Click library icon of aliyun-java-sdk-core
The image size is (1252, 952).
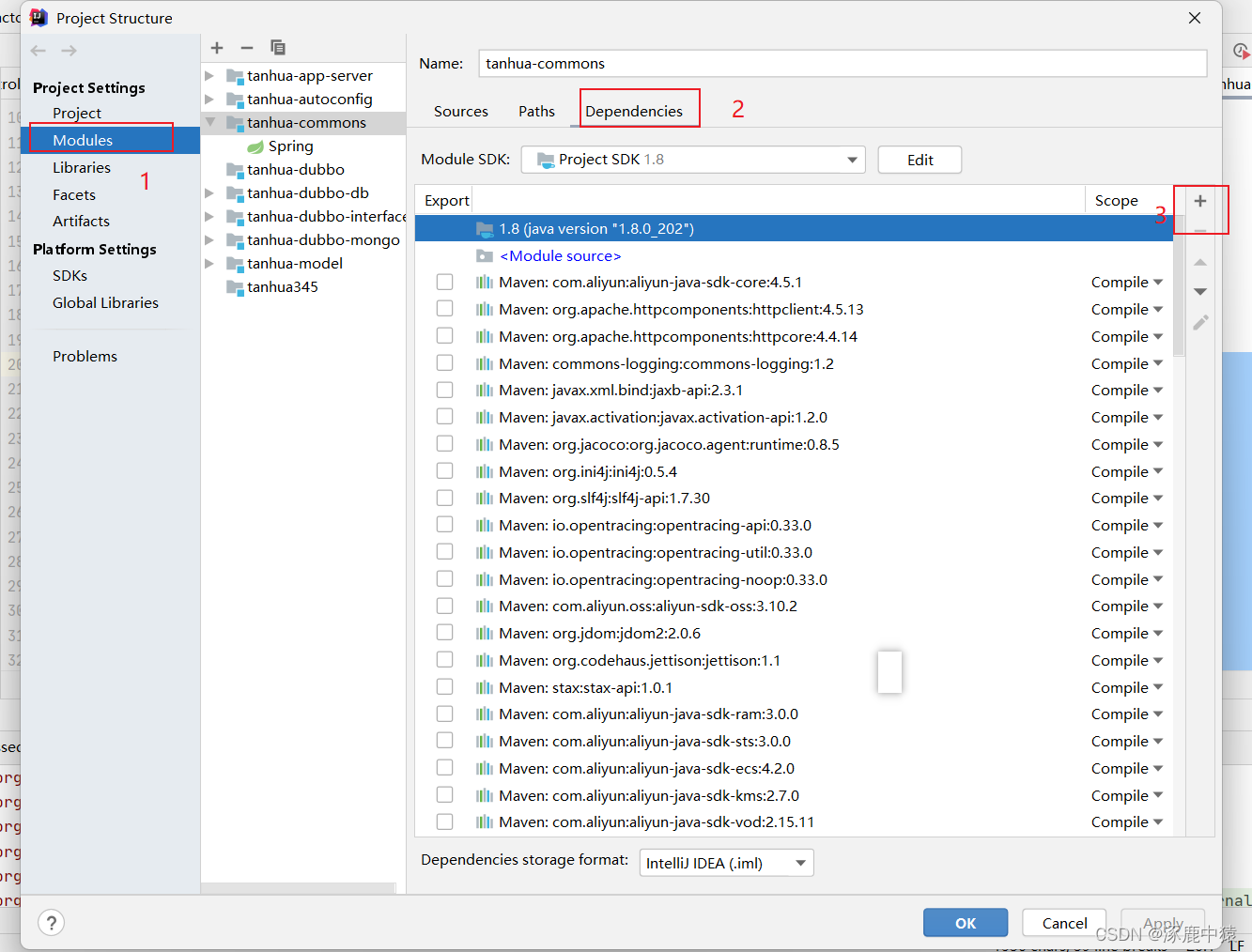(485, 283)
